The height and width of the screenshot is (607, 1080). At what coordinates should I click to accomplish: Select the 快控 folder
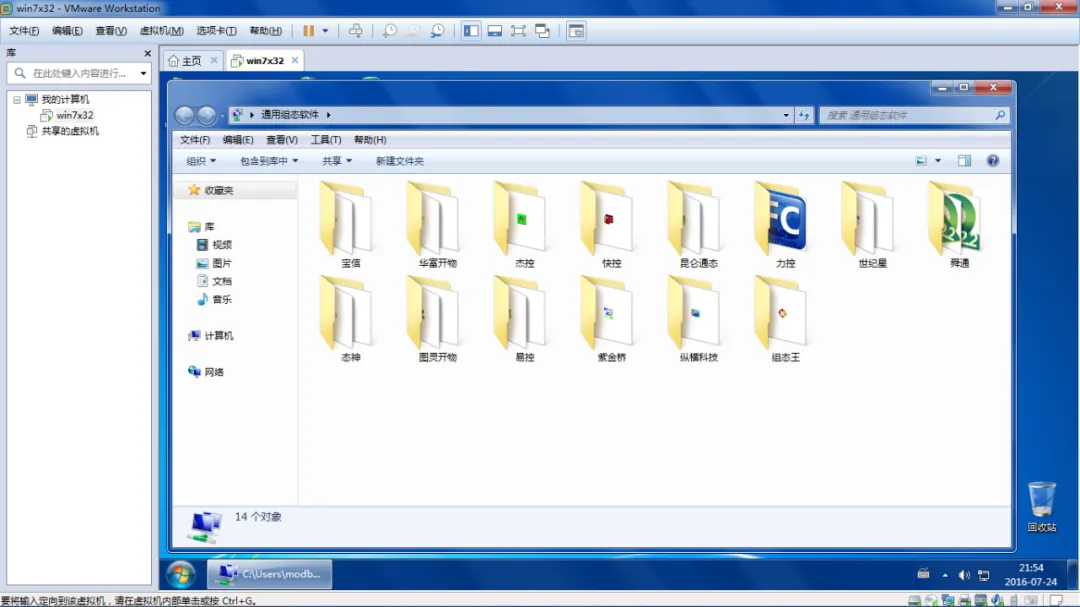click(x=611, y=225)
